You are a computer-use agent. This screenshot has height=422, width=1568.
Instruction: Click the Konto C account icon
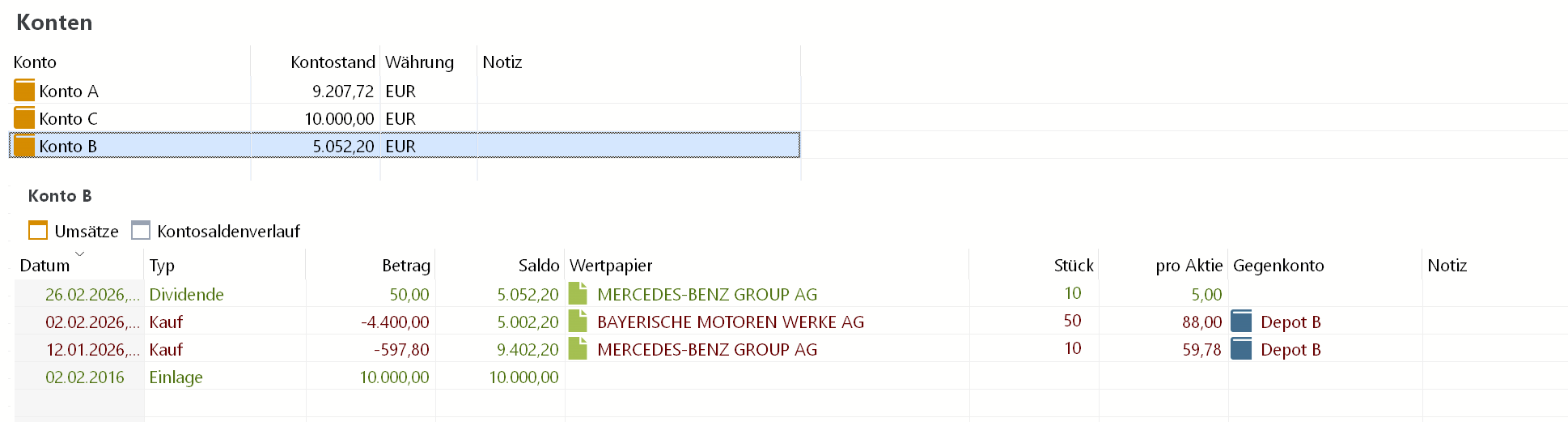tap(24, 118)
